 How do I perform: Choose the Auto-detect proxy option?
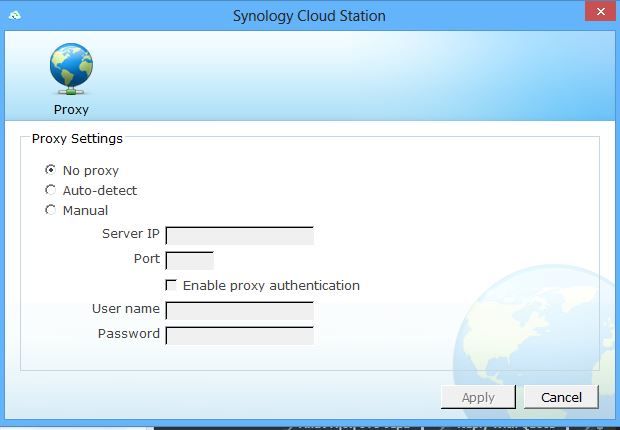51,190
